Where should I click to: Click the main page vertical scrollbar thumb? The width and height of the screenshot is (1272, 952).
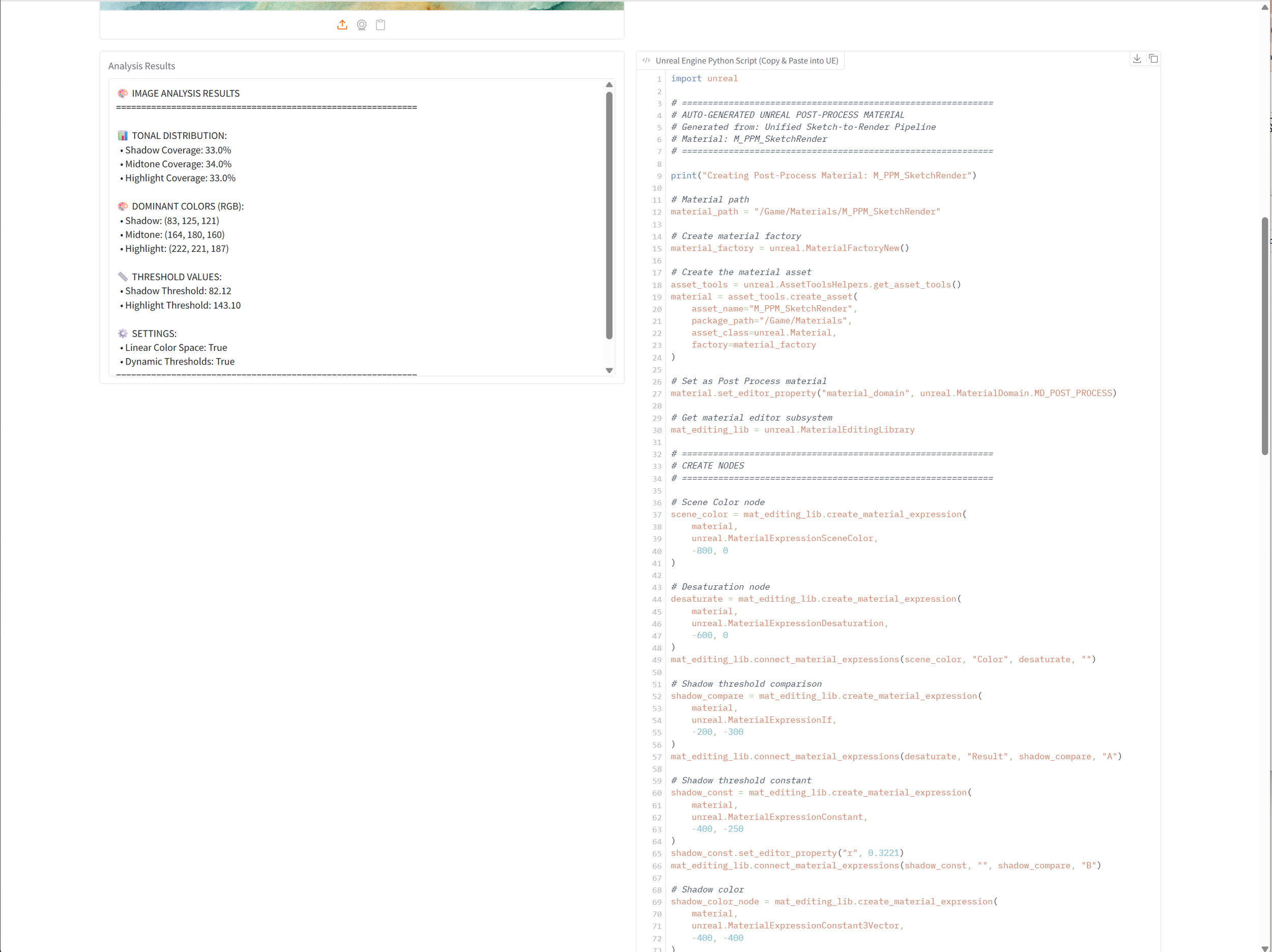click(x=1264, y=336)
